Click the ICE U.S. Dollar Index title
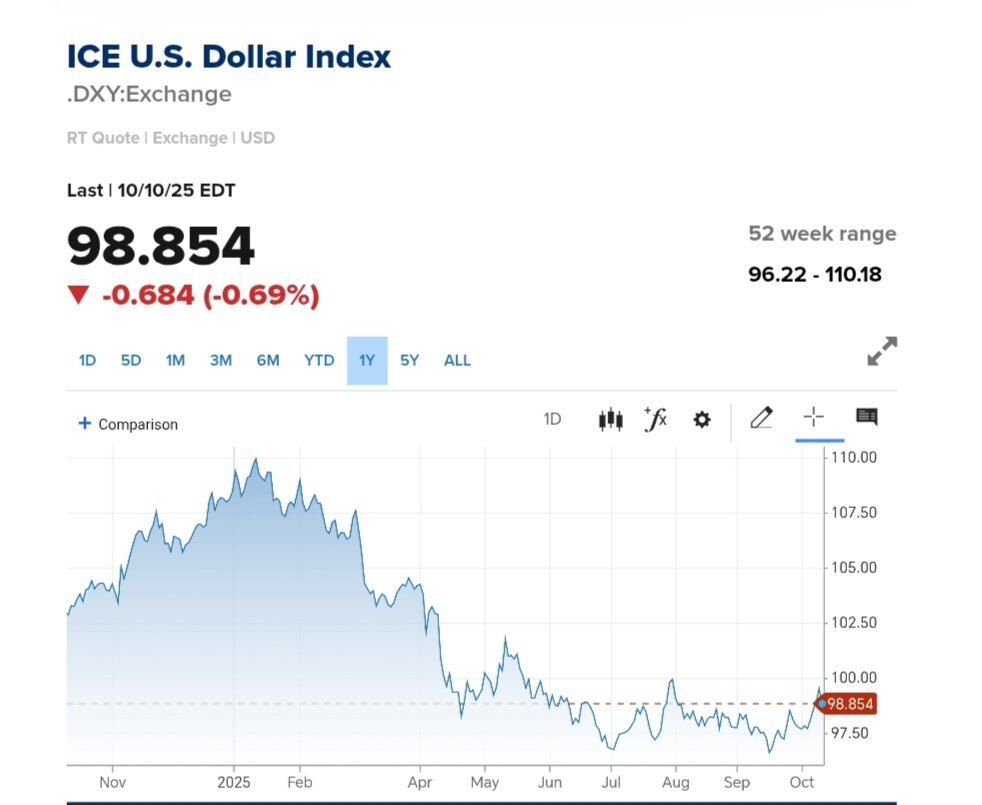982x805 pixels. (229, 56)
